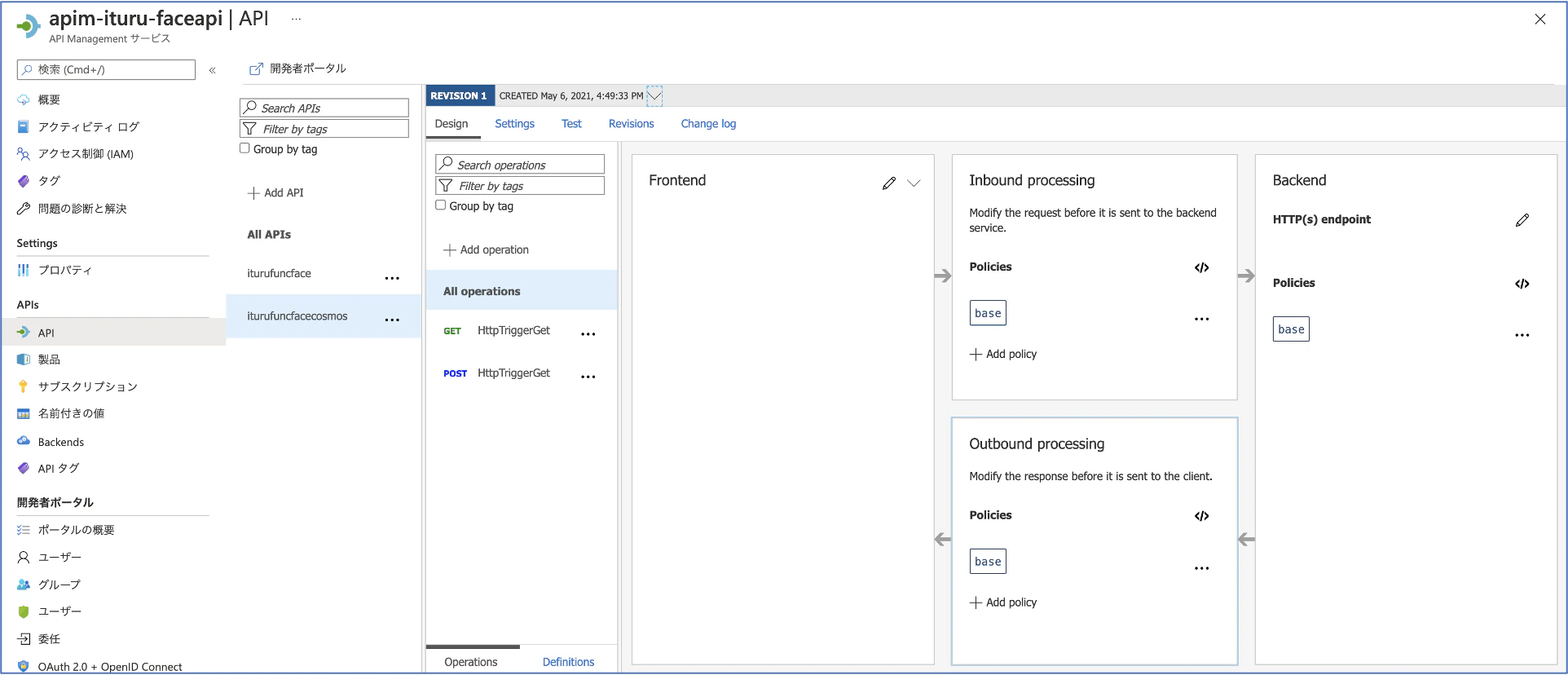
Task: Click the プロパティ icon under Settings
Action: coord(24,270)
